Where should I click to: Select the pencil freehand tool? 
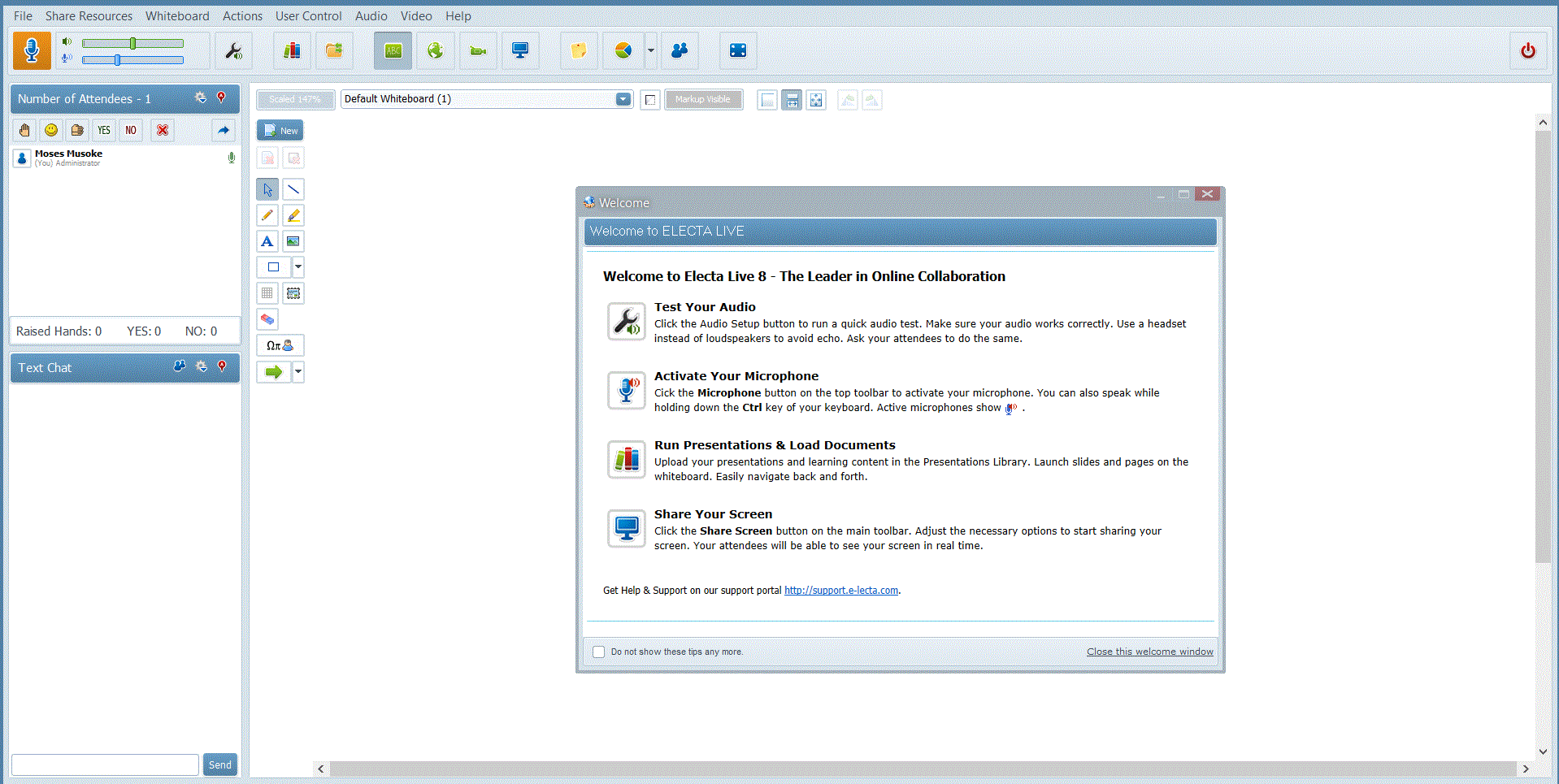point(267,215)
